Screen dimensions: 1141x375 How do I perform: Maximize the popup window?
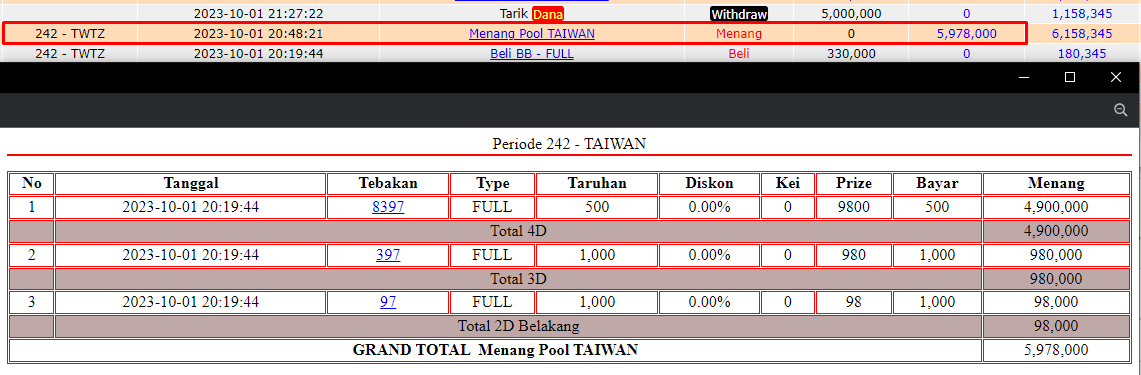(x=1070, y=77)
